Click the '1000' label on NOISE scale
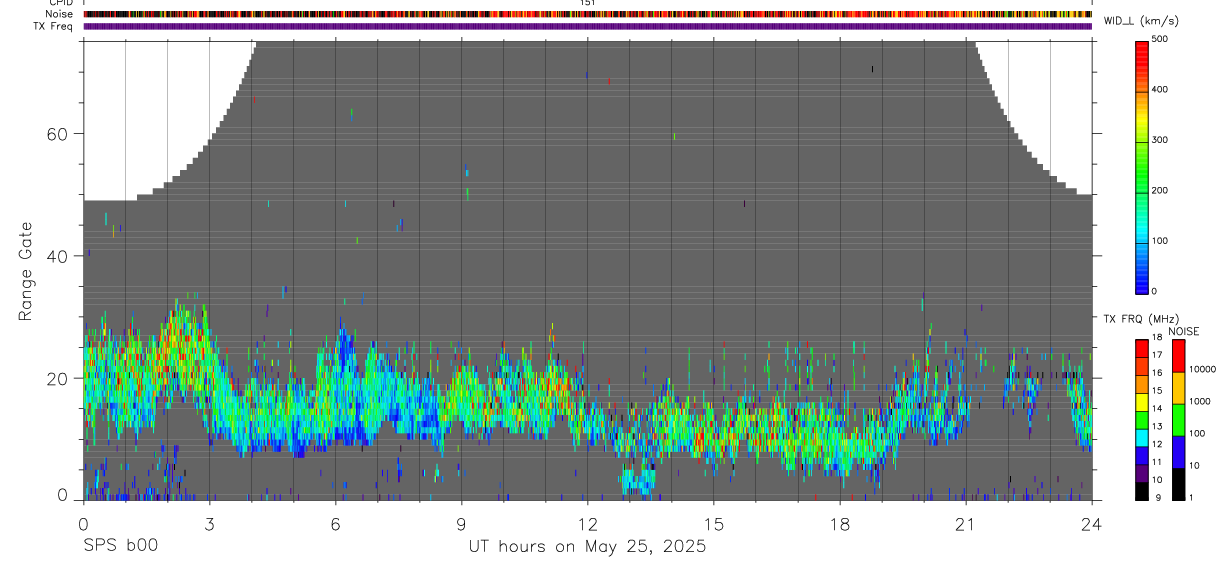This screenshot has width=1228, height=567. pos(1200,401)
